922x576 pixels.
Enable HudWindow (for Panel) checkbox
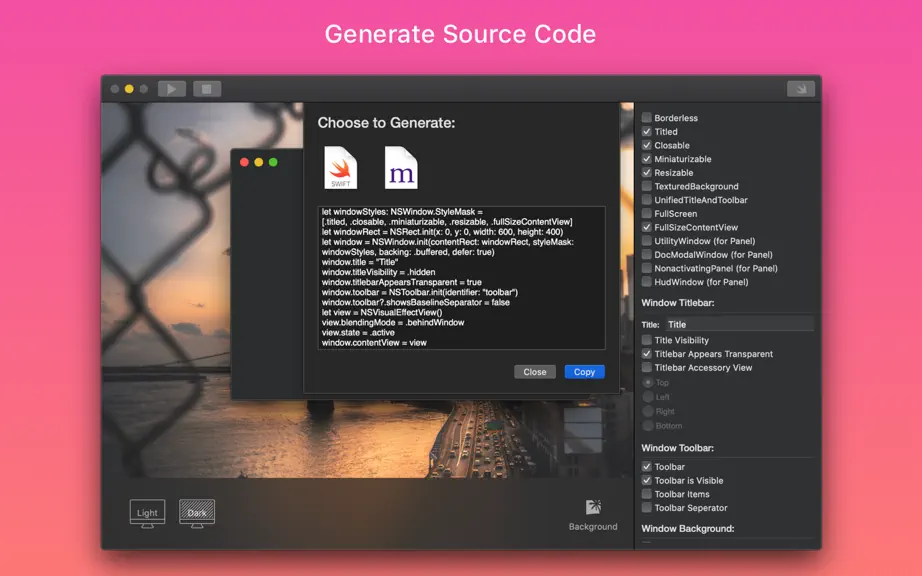[647, 282]
